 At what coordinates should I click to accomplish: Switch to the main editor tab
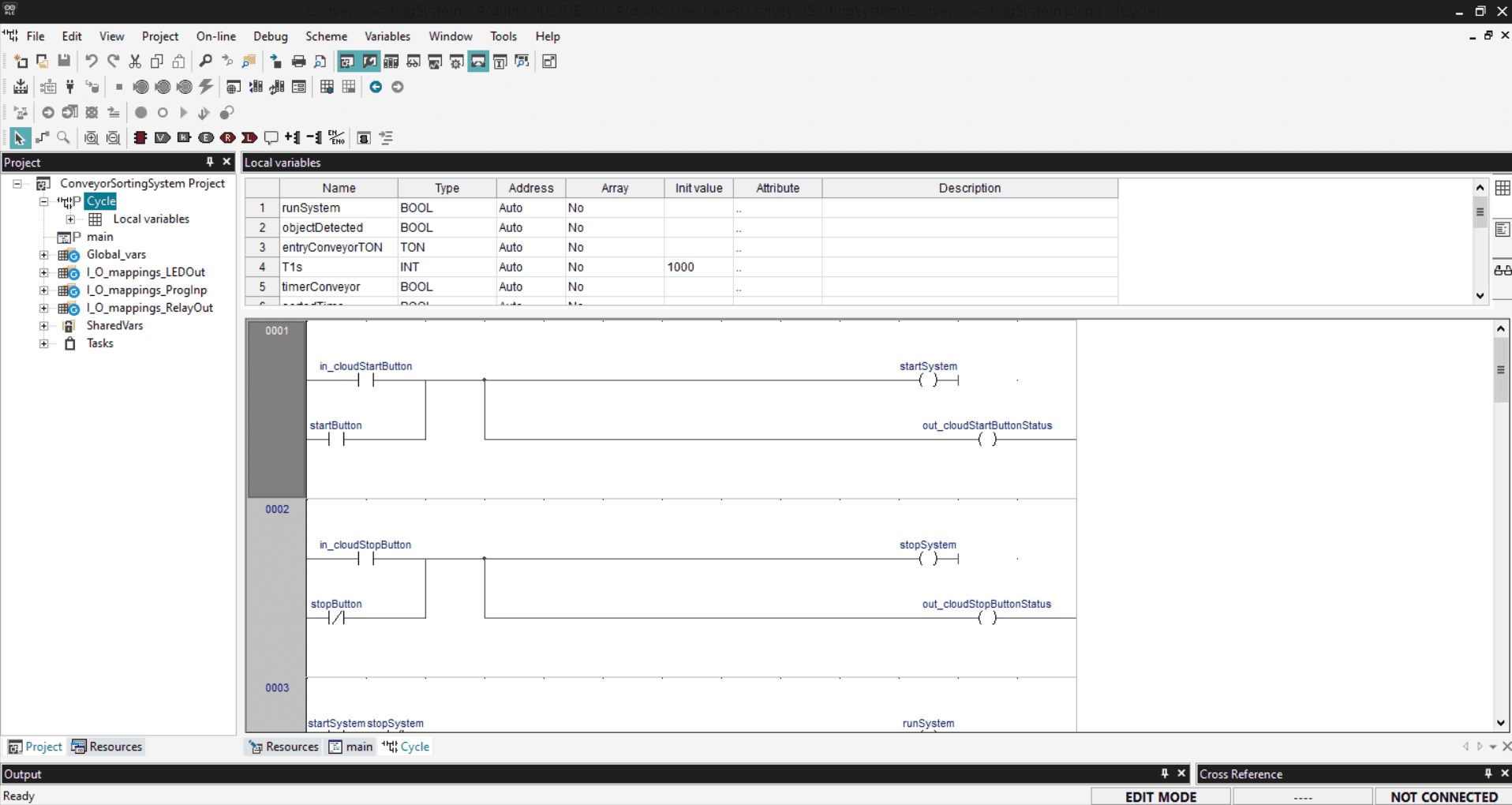[x=351, y=747]
